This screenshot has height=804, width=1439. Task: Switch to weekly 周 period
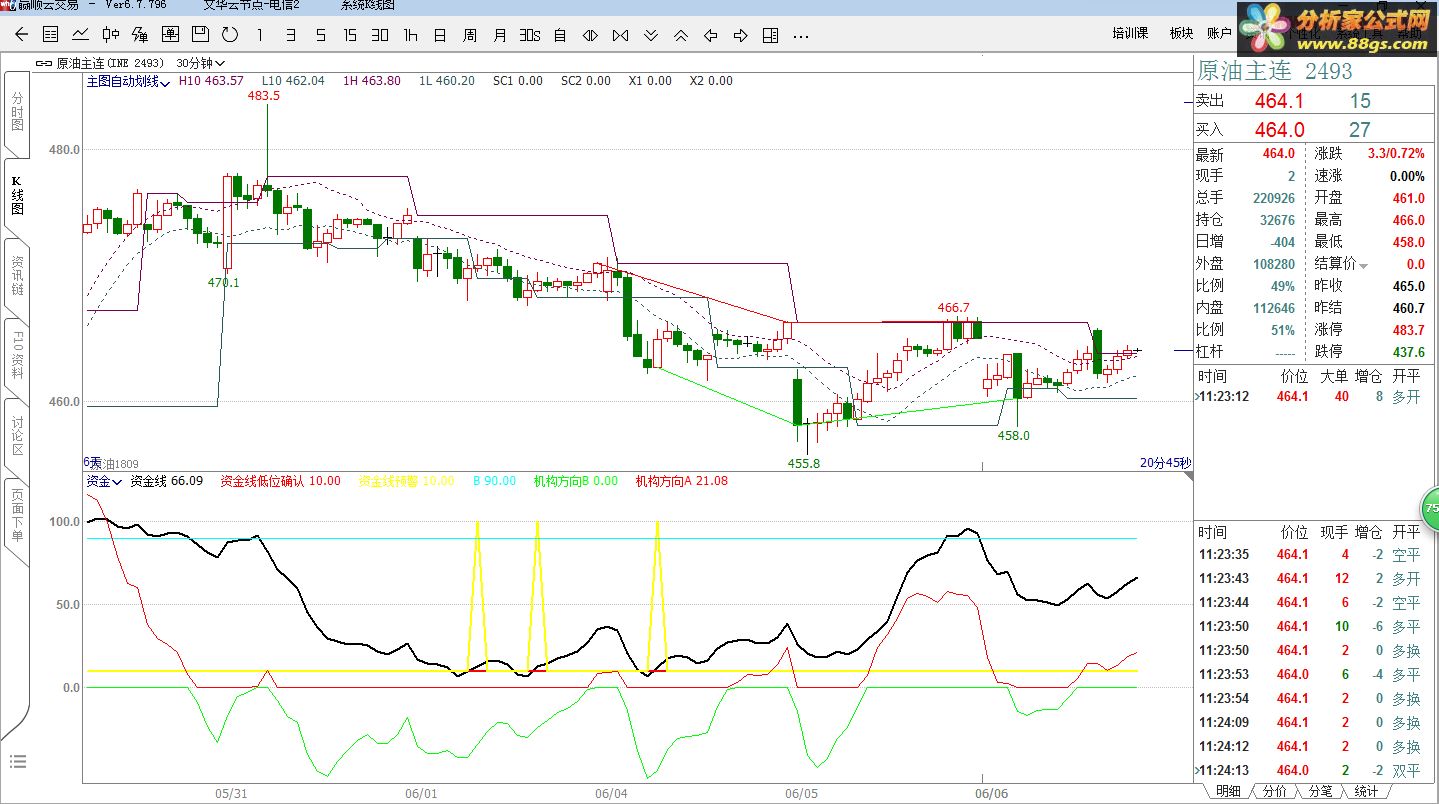(470, 35)
